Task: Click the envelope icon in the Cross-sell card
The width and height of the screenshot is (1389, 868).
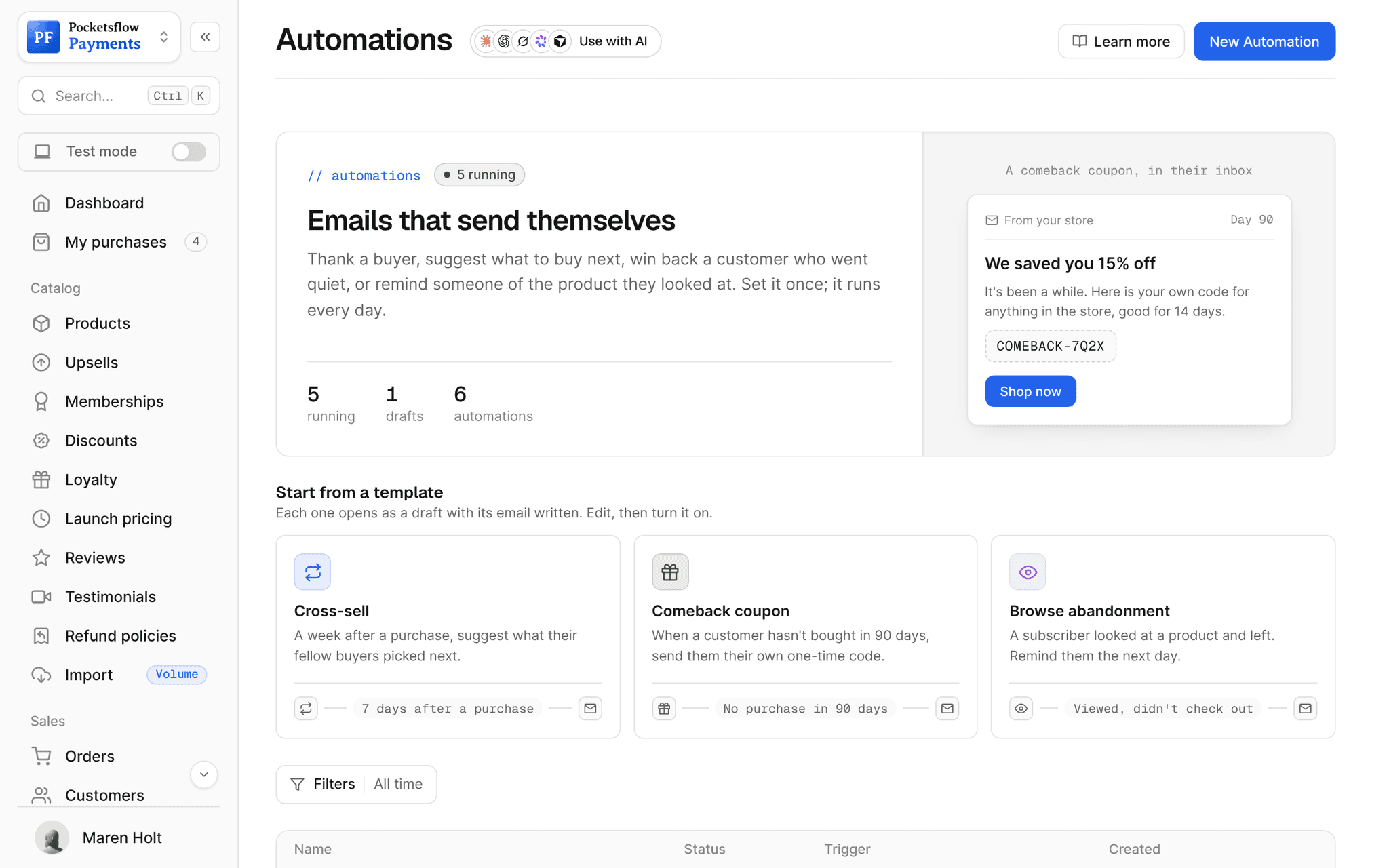Action: click(590, 709)
